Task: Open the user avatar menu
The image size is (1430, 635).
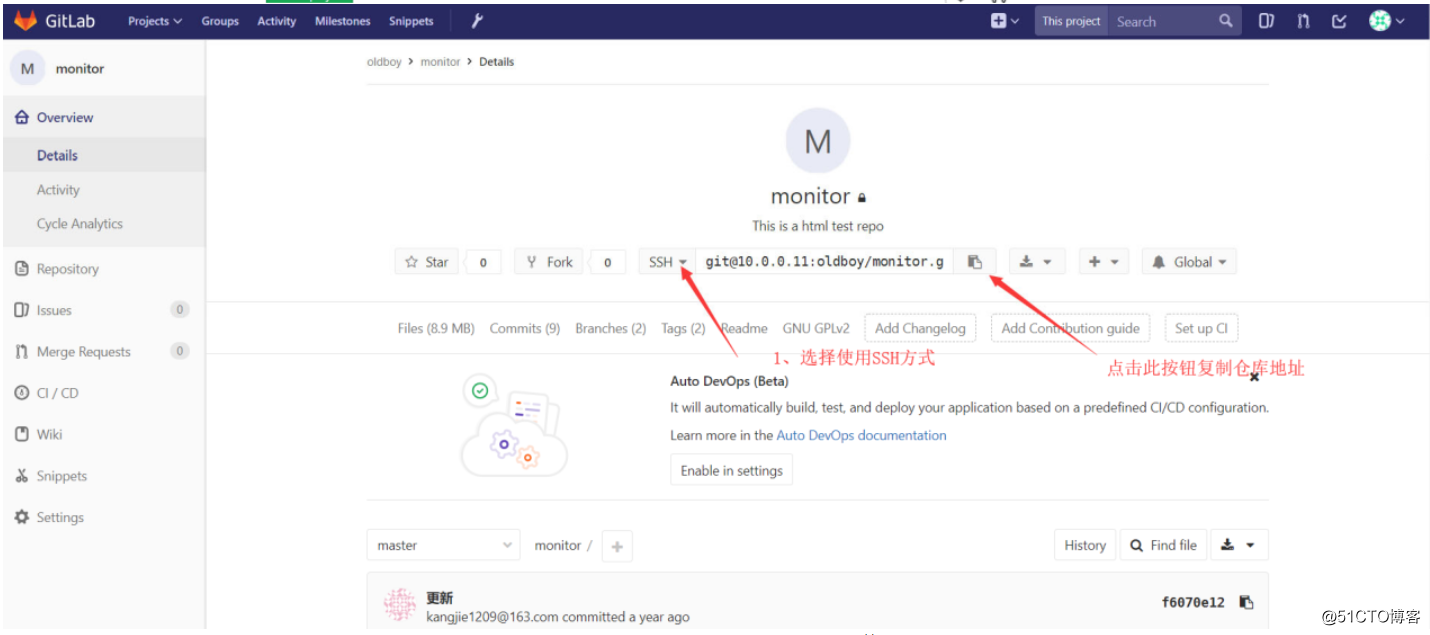Action: (x=1386, y=20)
